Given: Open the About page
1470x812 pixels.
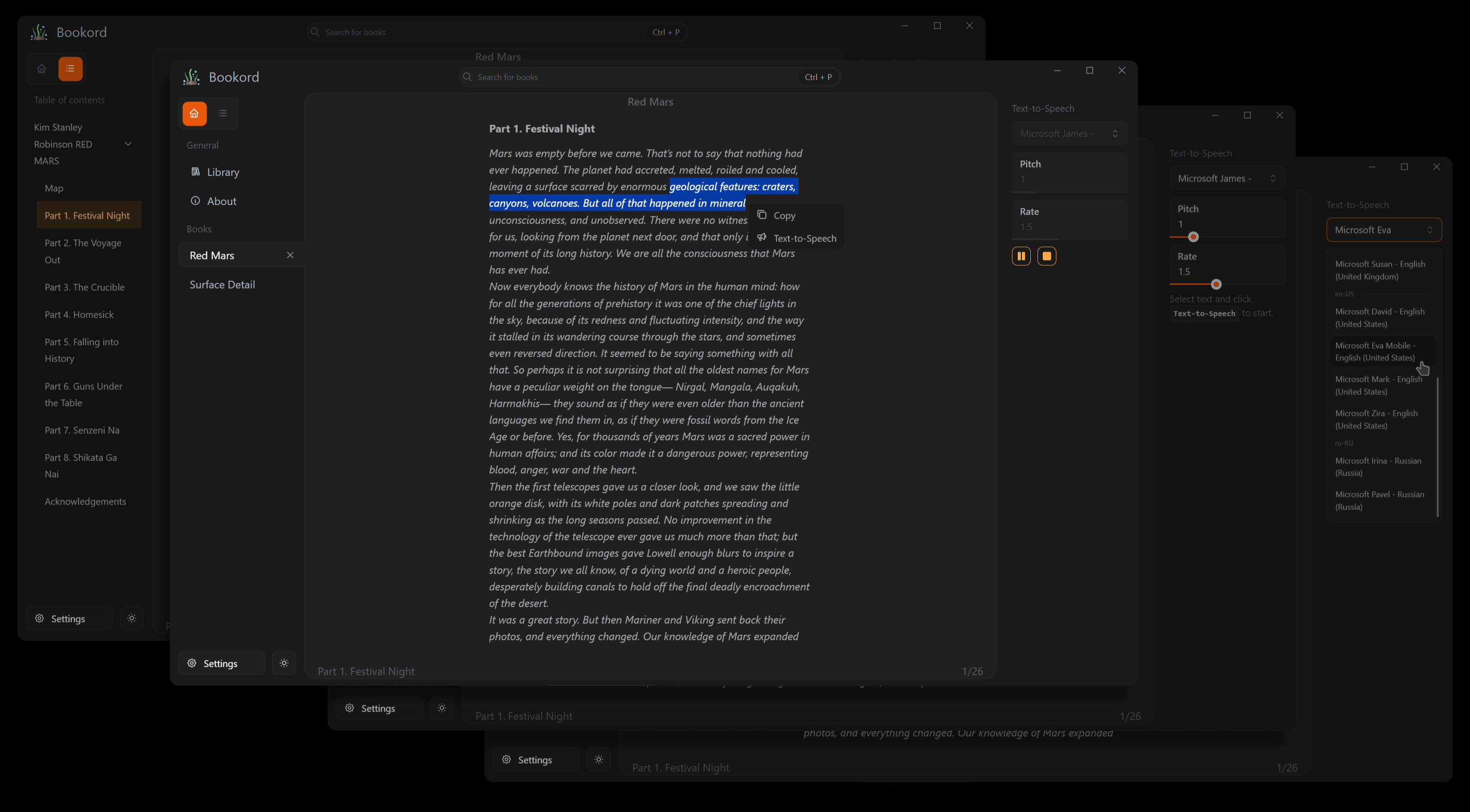Looking at the screenshot, I should tap(221, 201).
